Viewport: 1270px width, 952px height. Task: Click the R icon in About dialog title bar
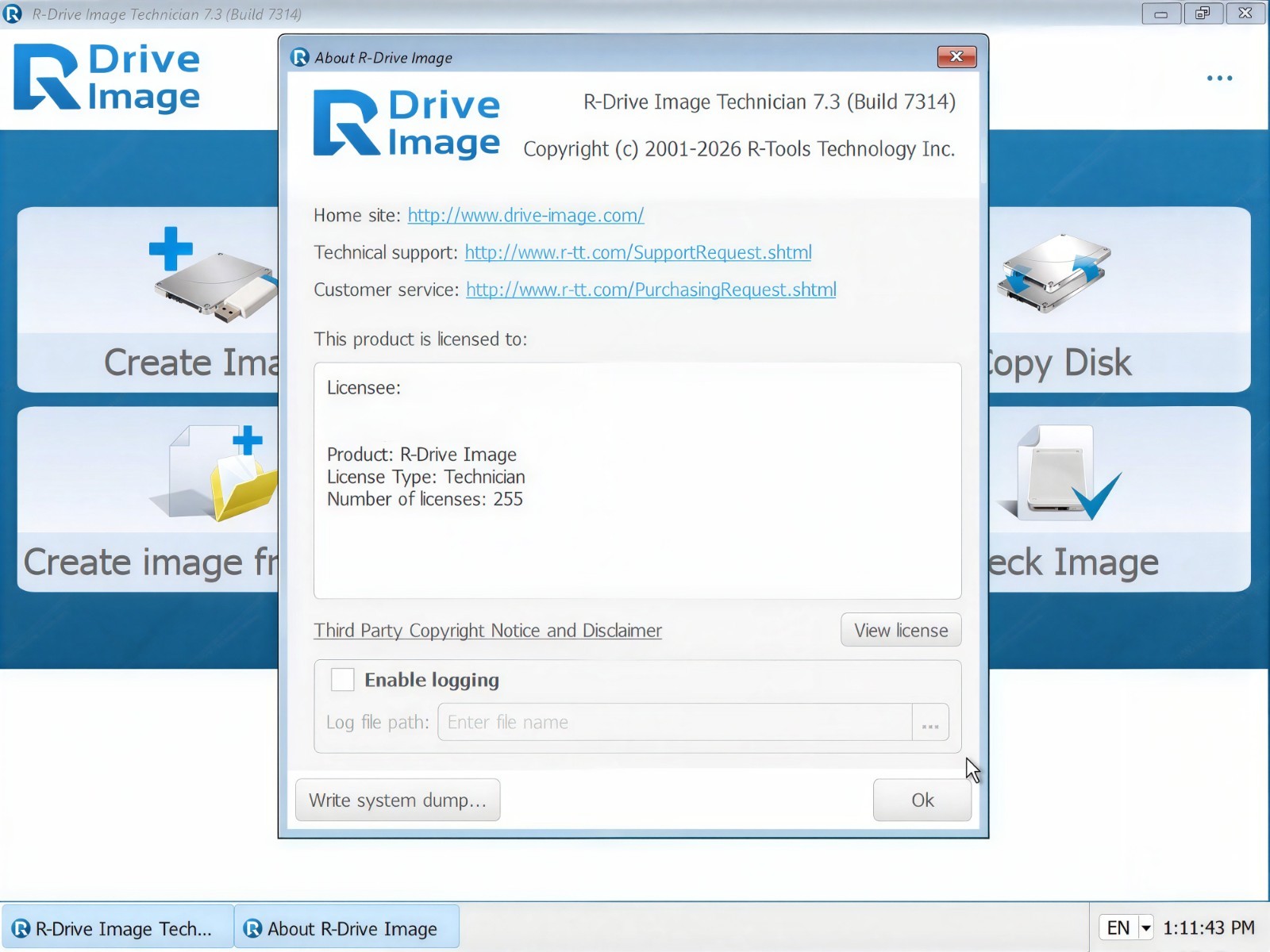(300, 57)
